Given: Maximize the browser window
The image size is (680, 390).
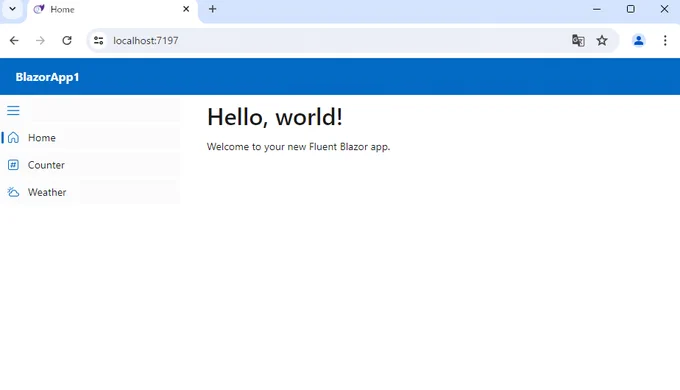Looking at the screenshot, I should pos(631,9).
